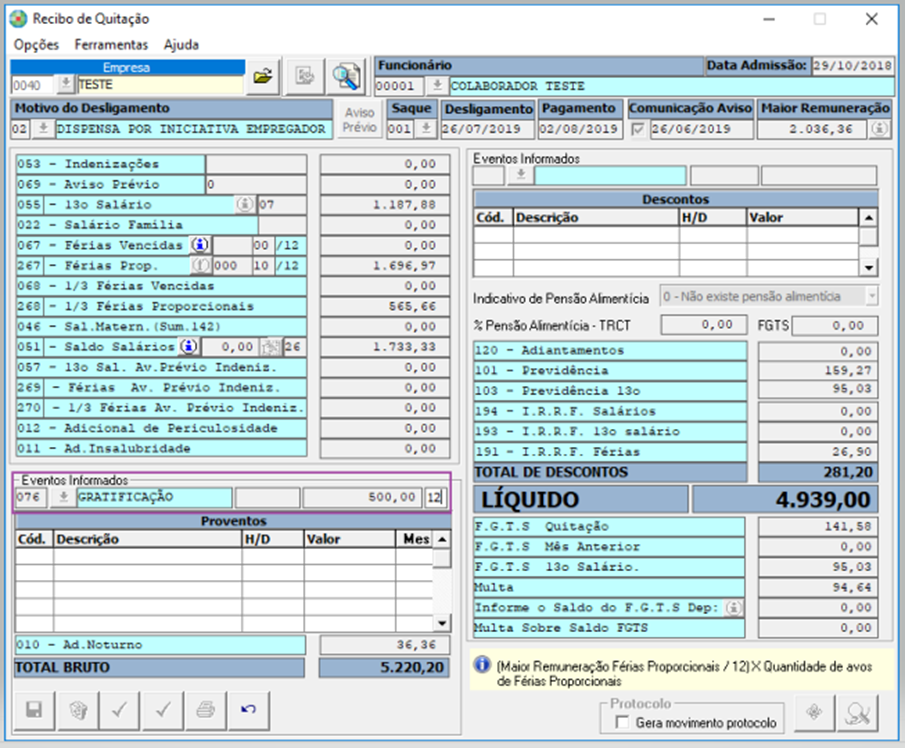Image resolution: width=905 pixels, height=748 pixels.
Task: Click the TOTAL BRUTO value 5.220,20
Action: [384, 668]
